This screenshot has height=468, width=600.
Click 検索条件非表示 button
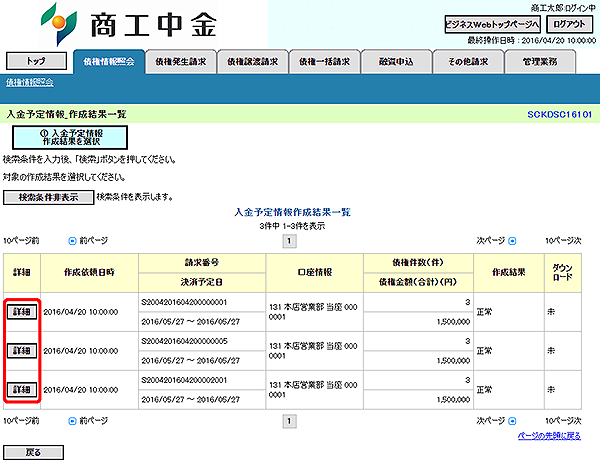(49, 197)
